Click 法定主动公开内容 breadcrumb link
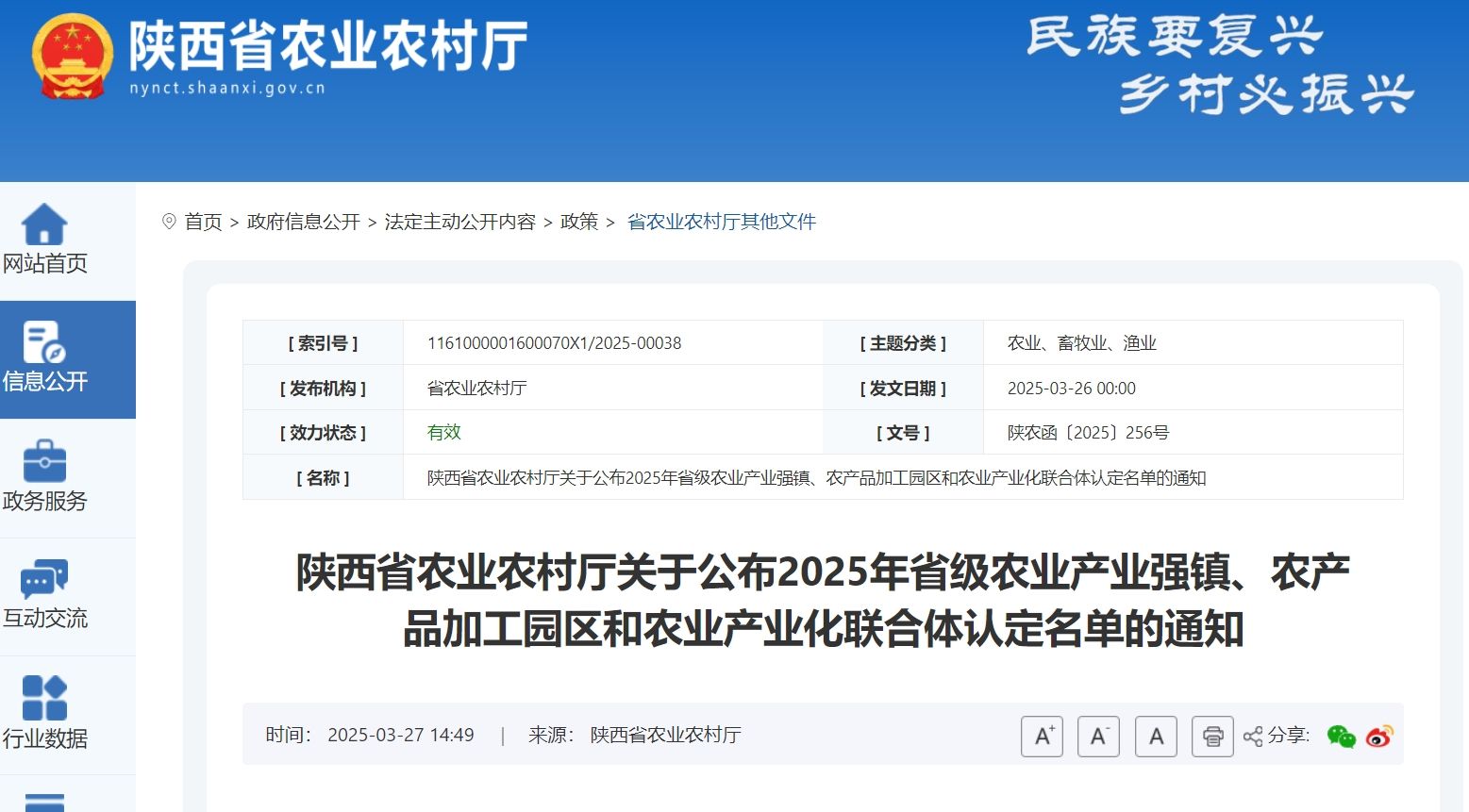 459,222
